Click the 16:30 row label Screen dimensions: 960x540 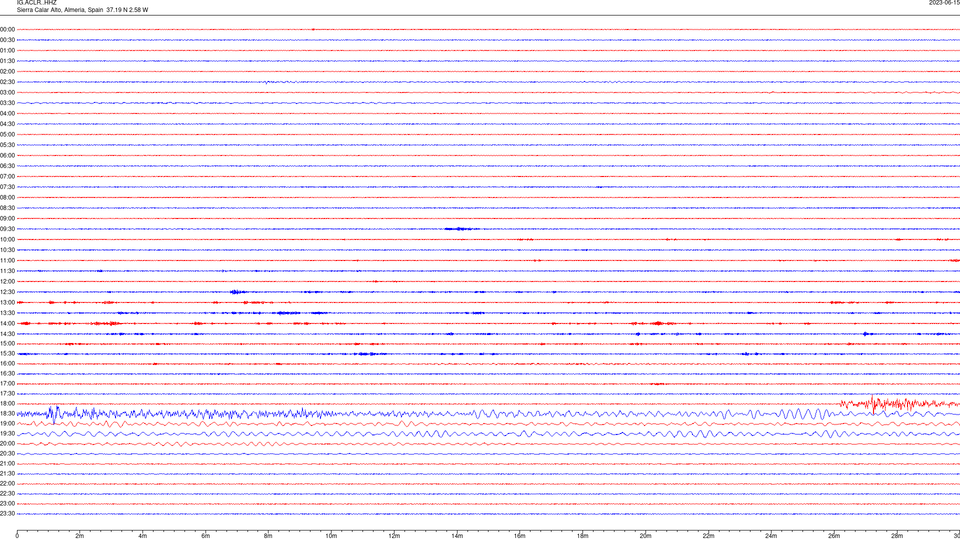pyautogui.click(x=7, y=373)
